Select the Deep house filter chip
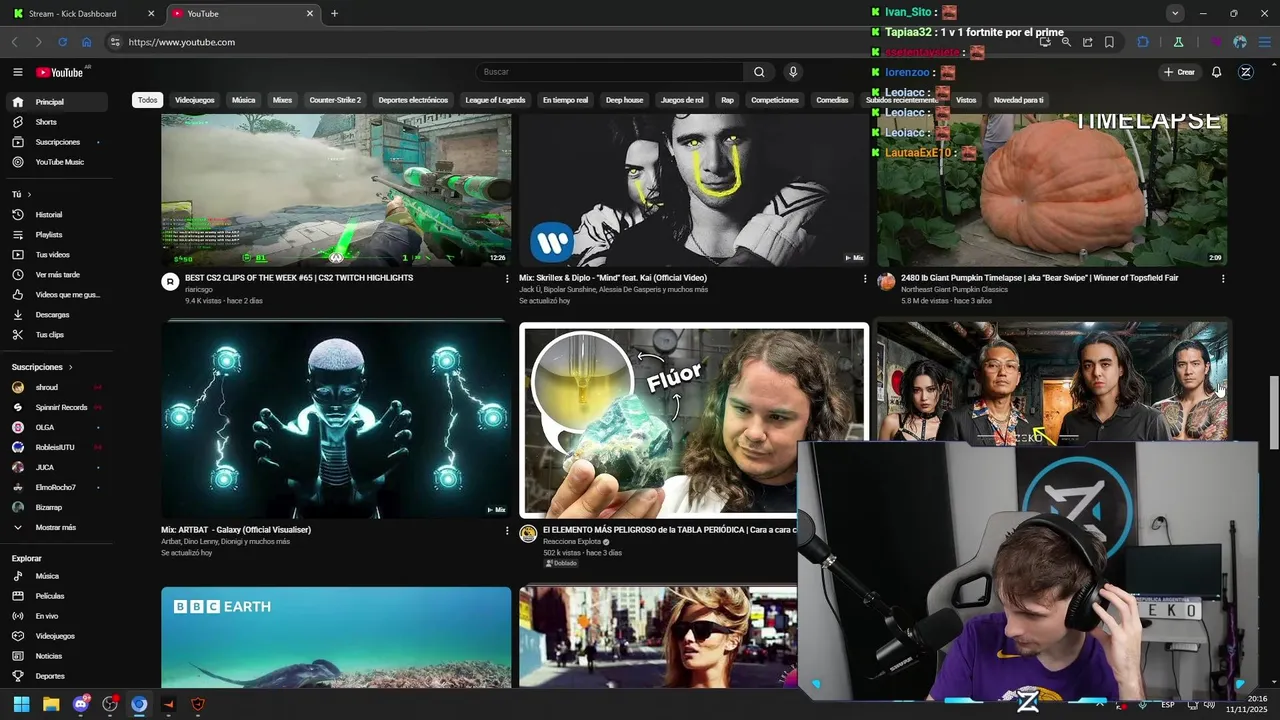Viewport: 1280px width, 720px height. click(x=624, y=100)
